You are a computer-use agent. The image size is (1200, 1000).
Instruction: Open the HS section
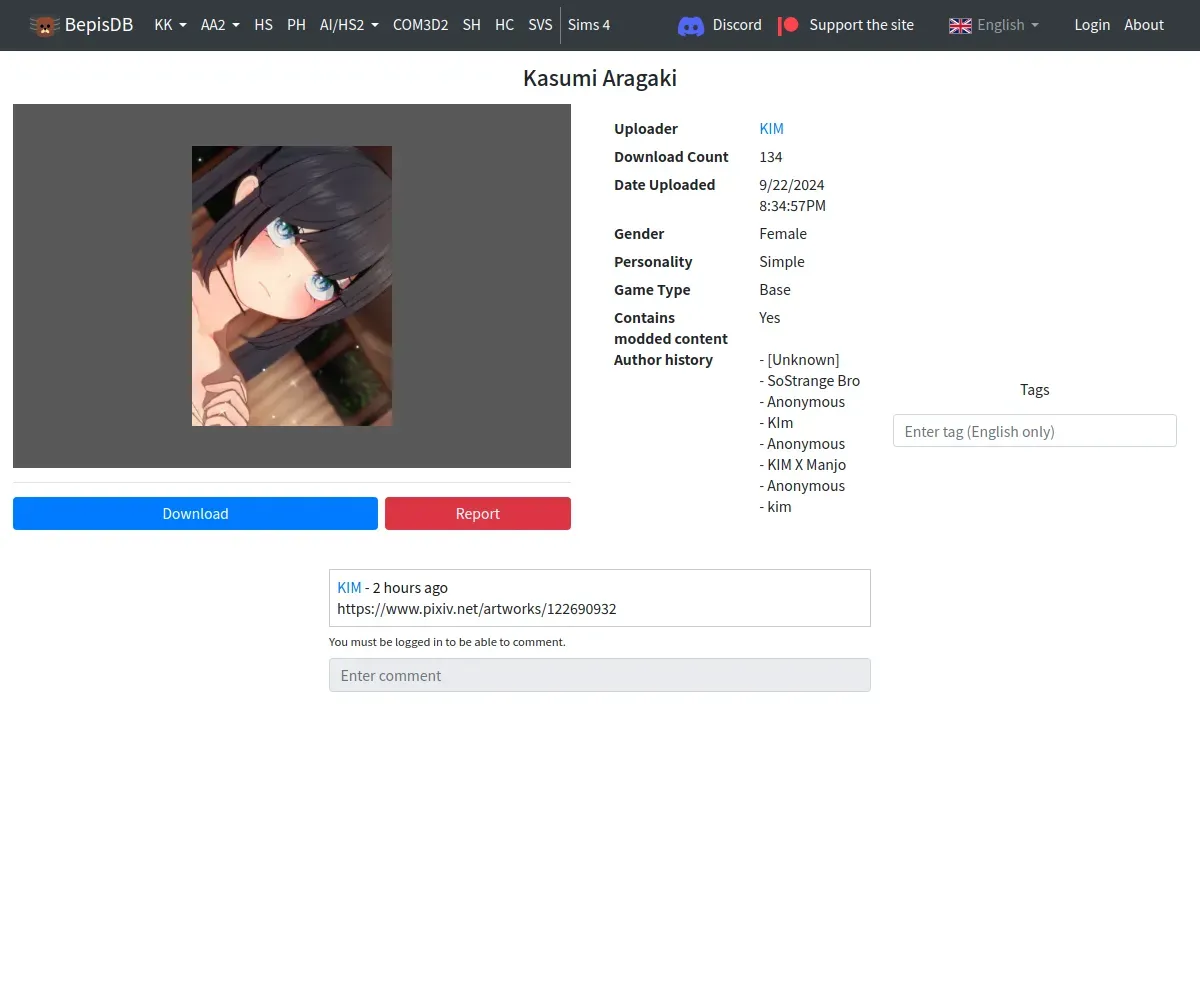(x=263, y=25)
